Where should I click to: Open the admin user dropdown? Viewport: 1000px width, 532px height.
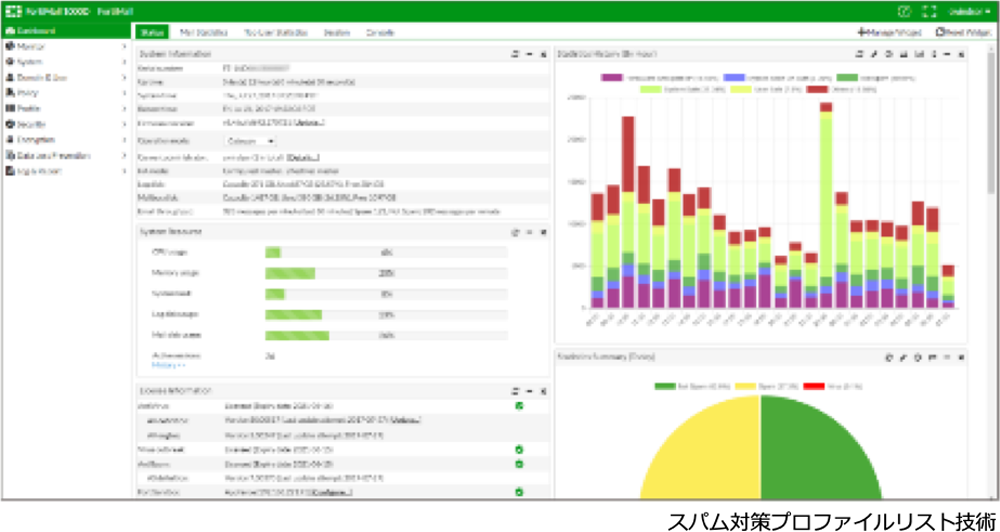tap(968, 11)
